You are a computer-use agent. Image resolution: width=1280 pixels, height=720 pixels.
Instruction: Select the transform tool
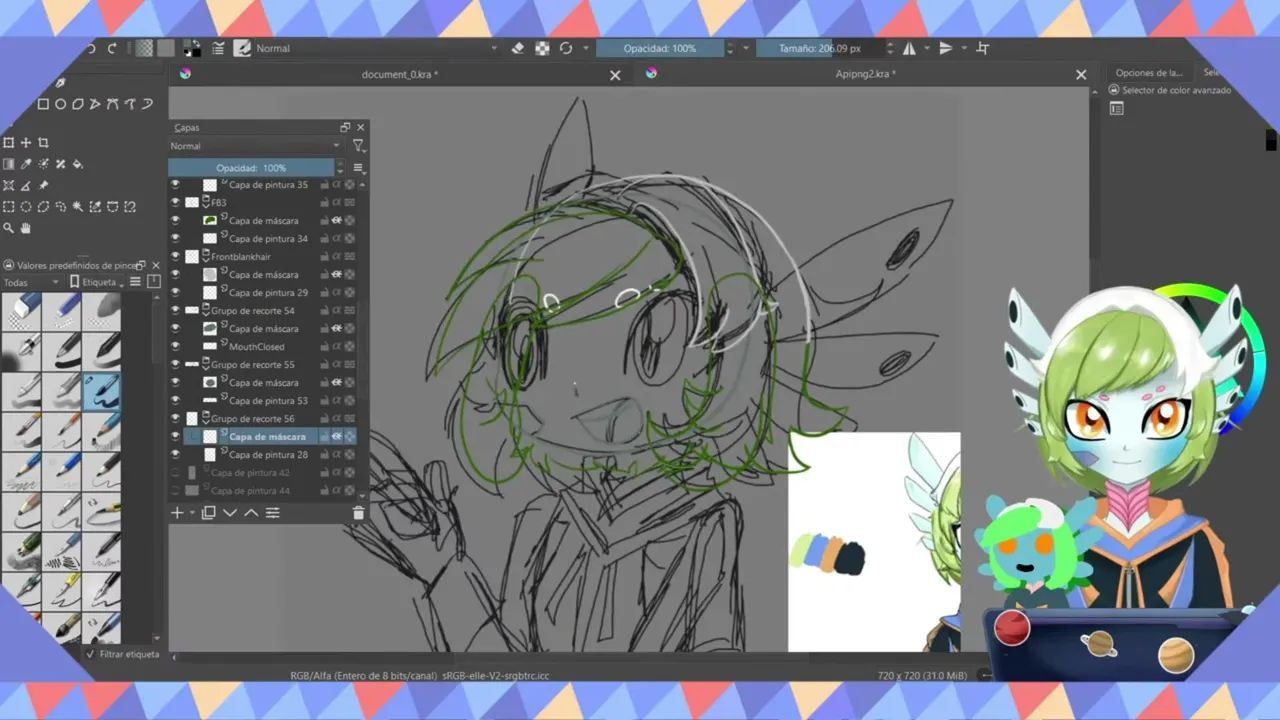point(8,143)
